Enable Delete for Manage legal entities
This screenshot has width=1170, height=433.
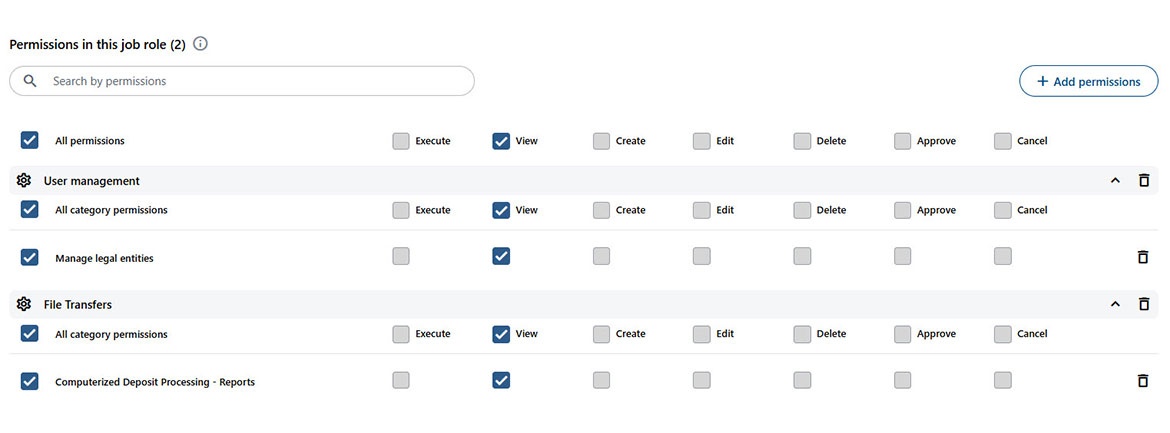(x=802, y=257)
